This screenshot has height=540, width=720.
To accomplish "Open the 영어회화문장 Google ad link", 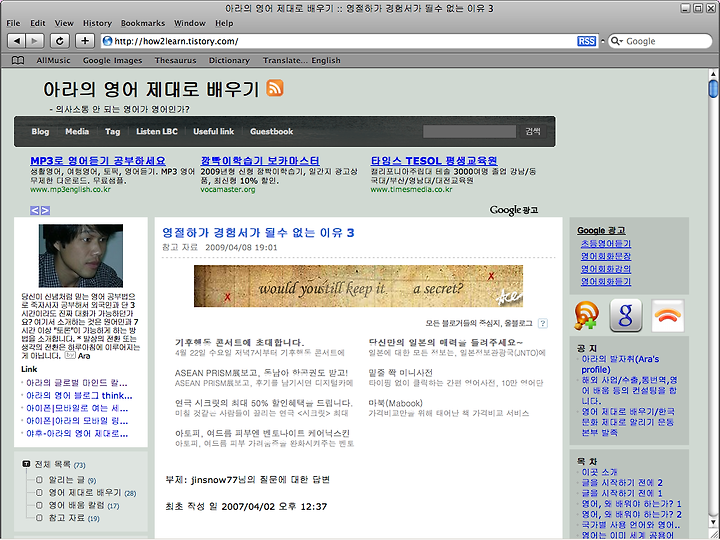I will (x=606, y=256).
